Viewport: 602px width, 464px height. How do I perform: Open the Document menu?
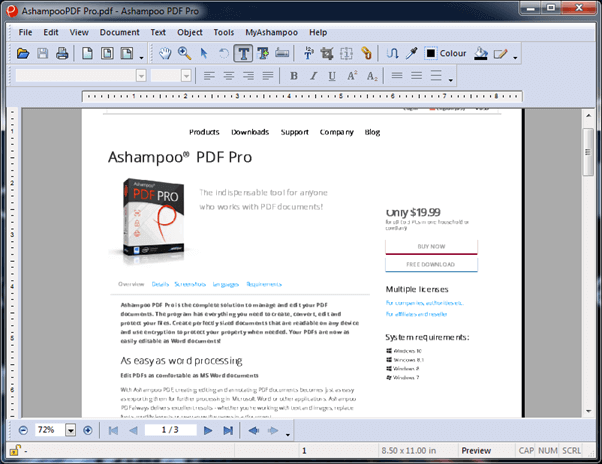coord(119,32)
